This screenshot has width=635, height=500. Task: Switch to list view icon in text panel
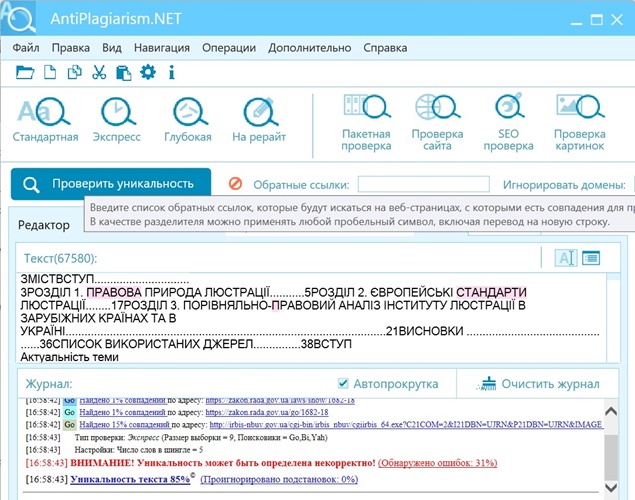(591, 257)
